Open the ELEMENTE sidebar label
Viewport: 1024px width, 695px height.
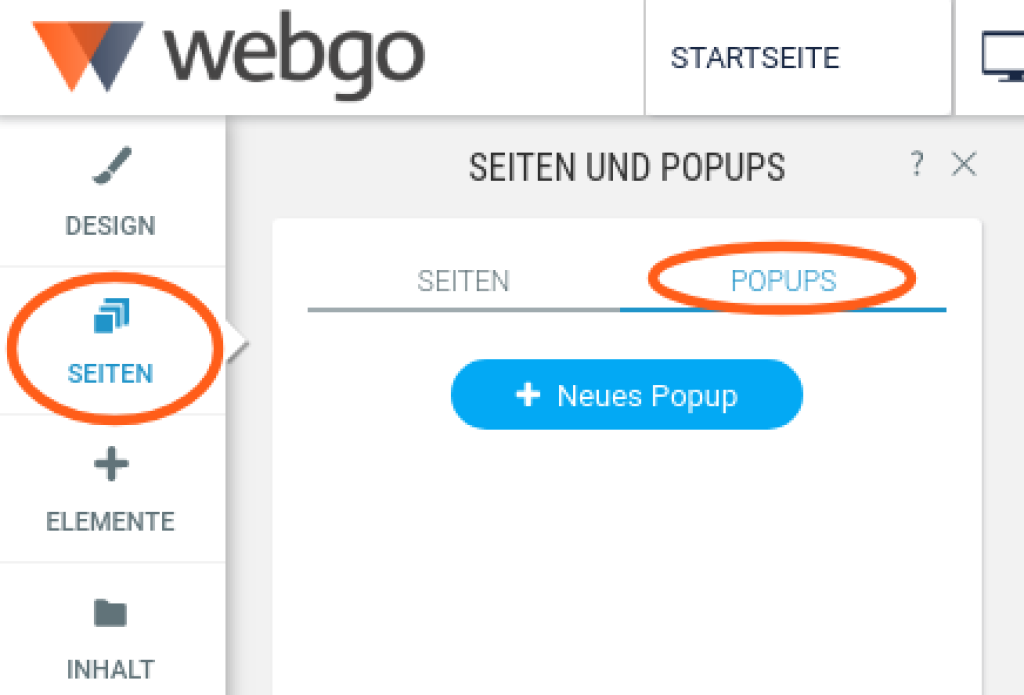click(110, 521)
